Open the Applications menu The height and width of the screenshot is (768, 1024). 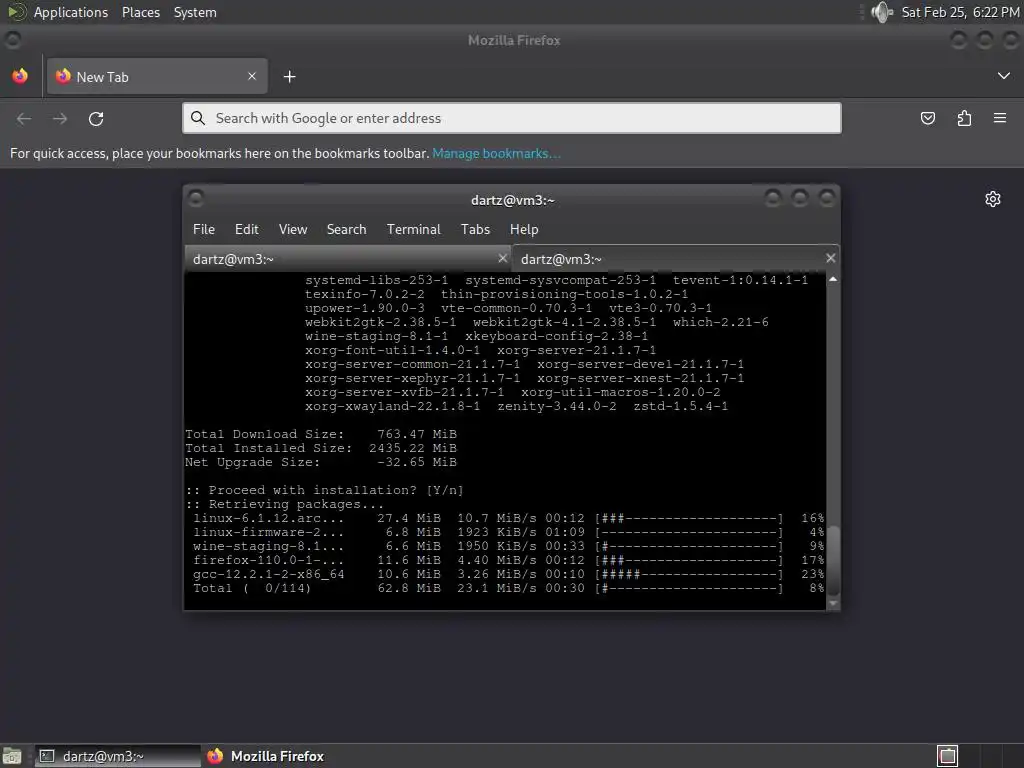pyautogui.click(x=71, y=12)
